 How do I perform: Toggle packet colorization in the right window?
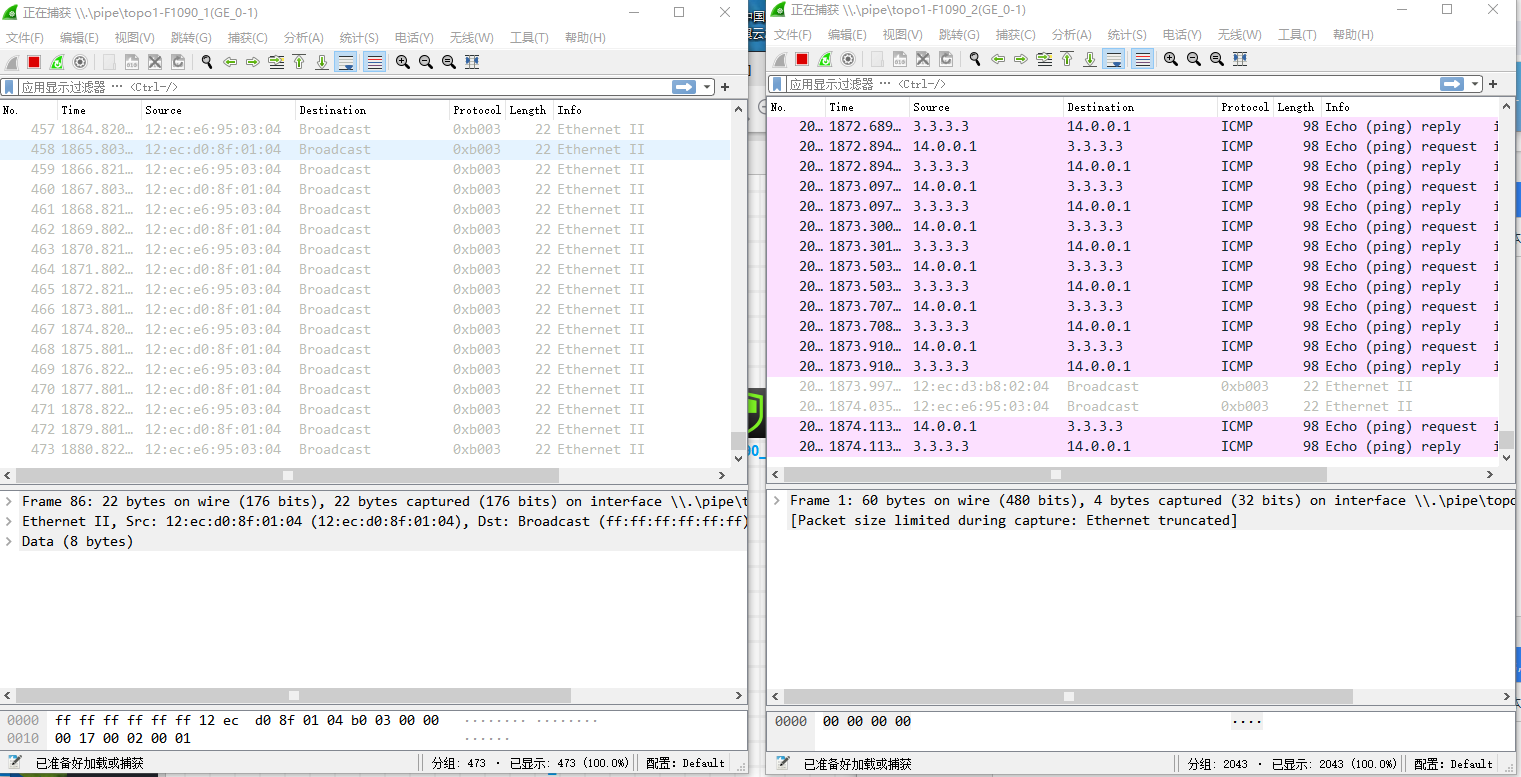click(x=1143, y=59)
